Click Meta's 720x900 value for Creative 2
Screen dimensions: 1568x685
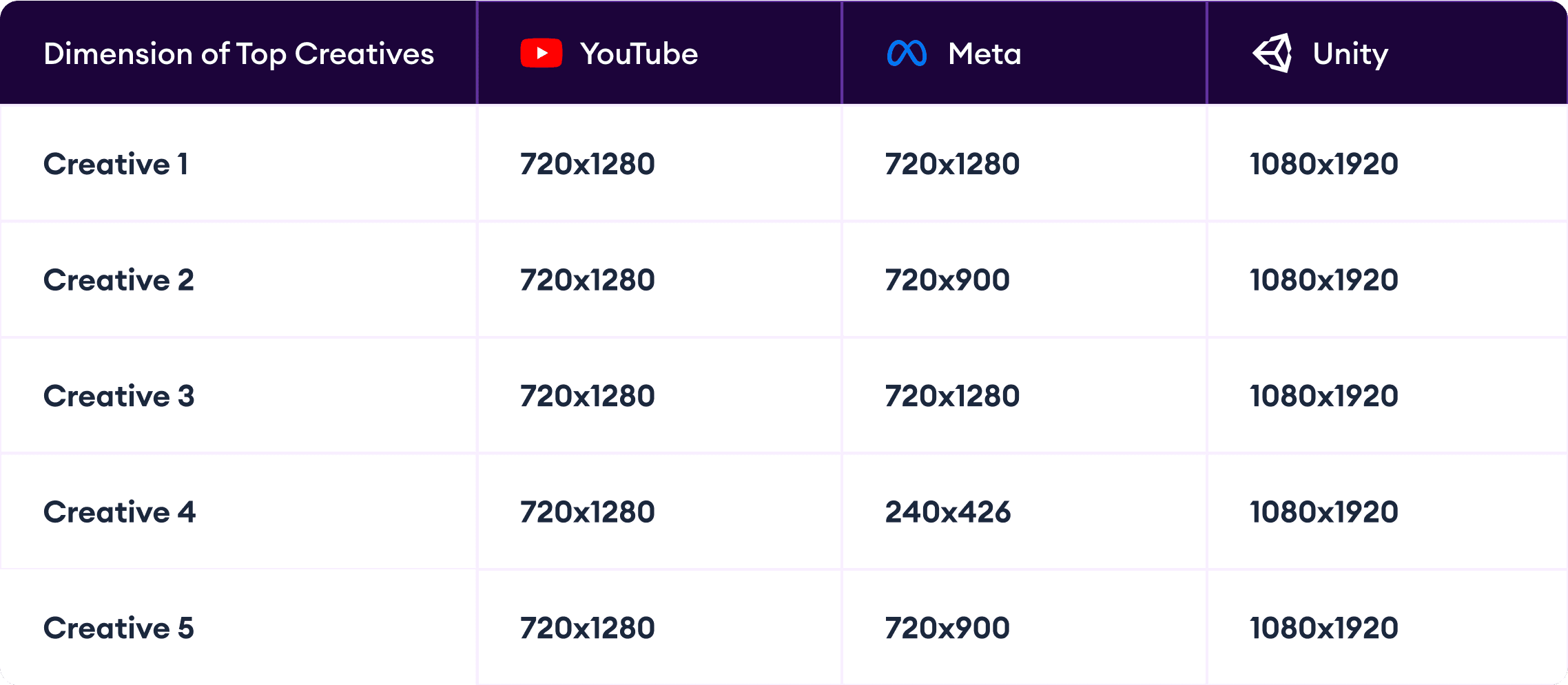947,280
